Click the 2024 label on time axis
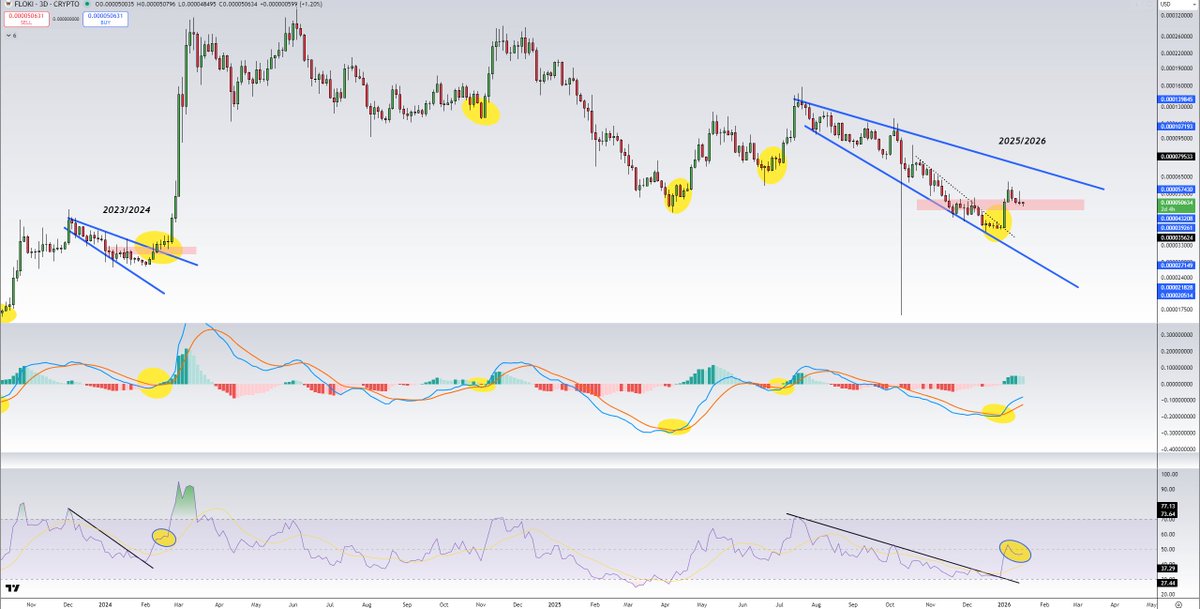 (x=103, y=604)
